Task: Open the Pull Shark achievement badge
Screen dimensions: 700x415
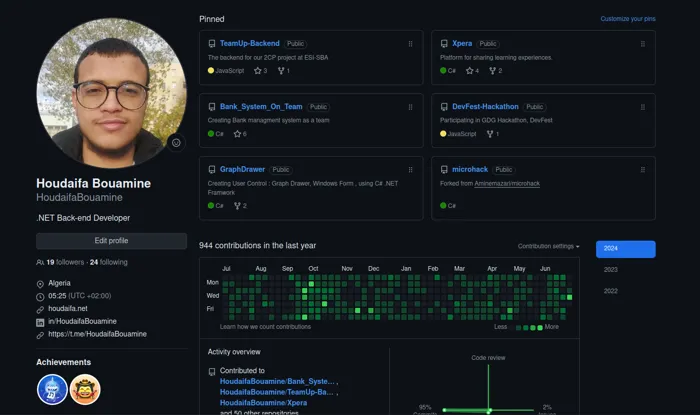Action: 52,390
